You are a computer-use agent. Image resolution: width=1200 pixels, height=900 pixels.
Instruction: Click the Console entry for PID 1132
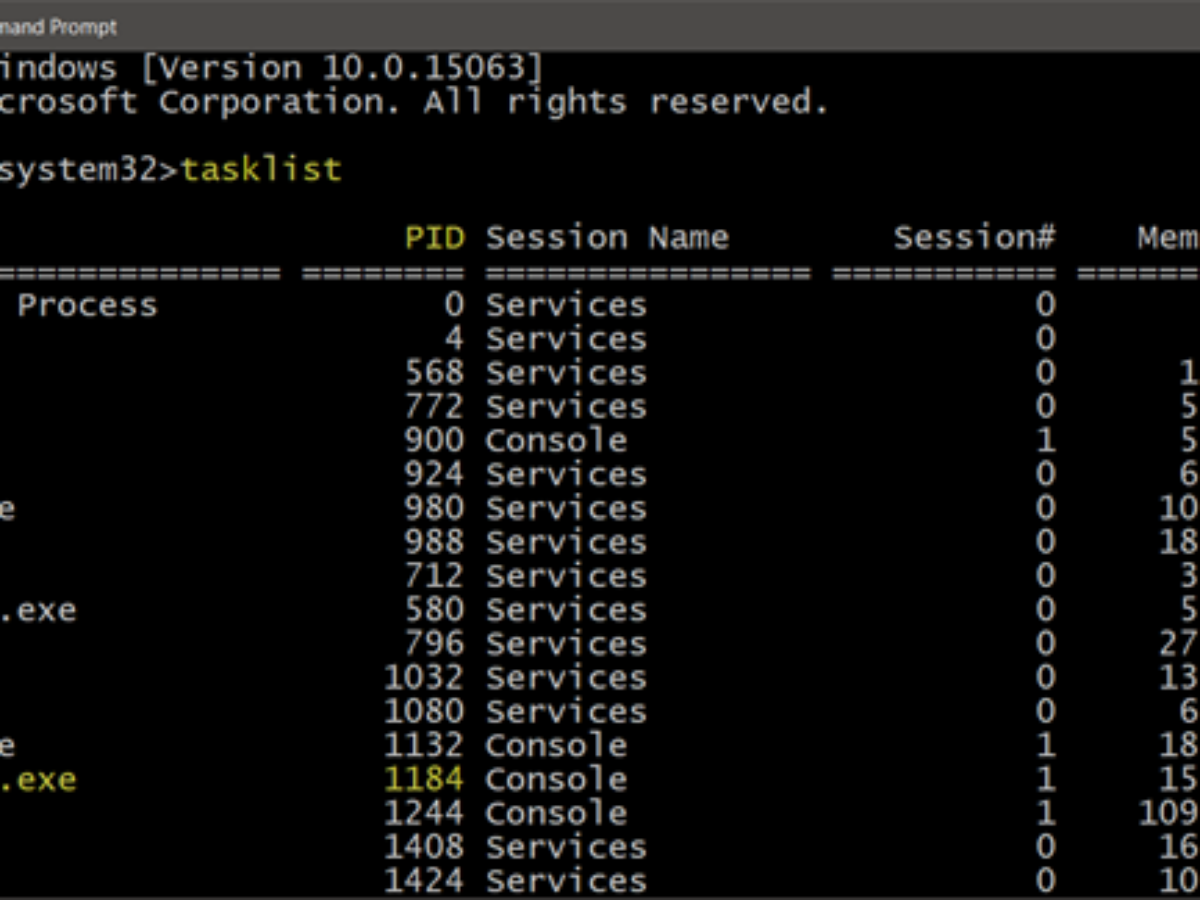(556, 745)
